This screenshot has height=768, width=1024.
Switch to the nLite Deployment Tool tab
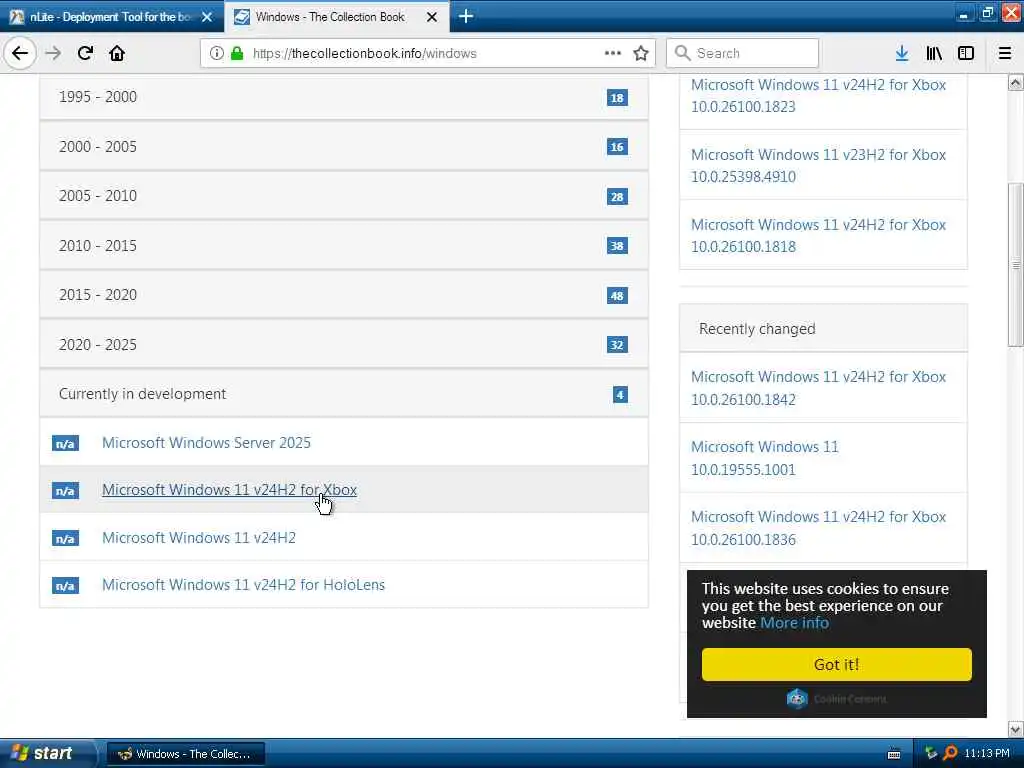111,16
